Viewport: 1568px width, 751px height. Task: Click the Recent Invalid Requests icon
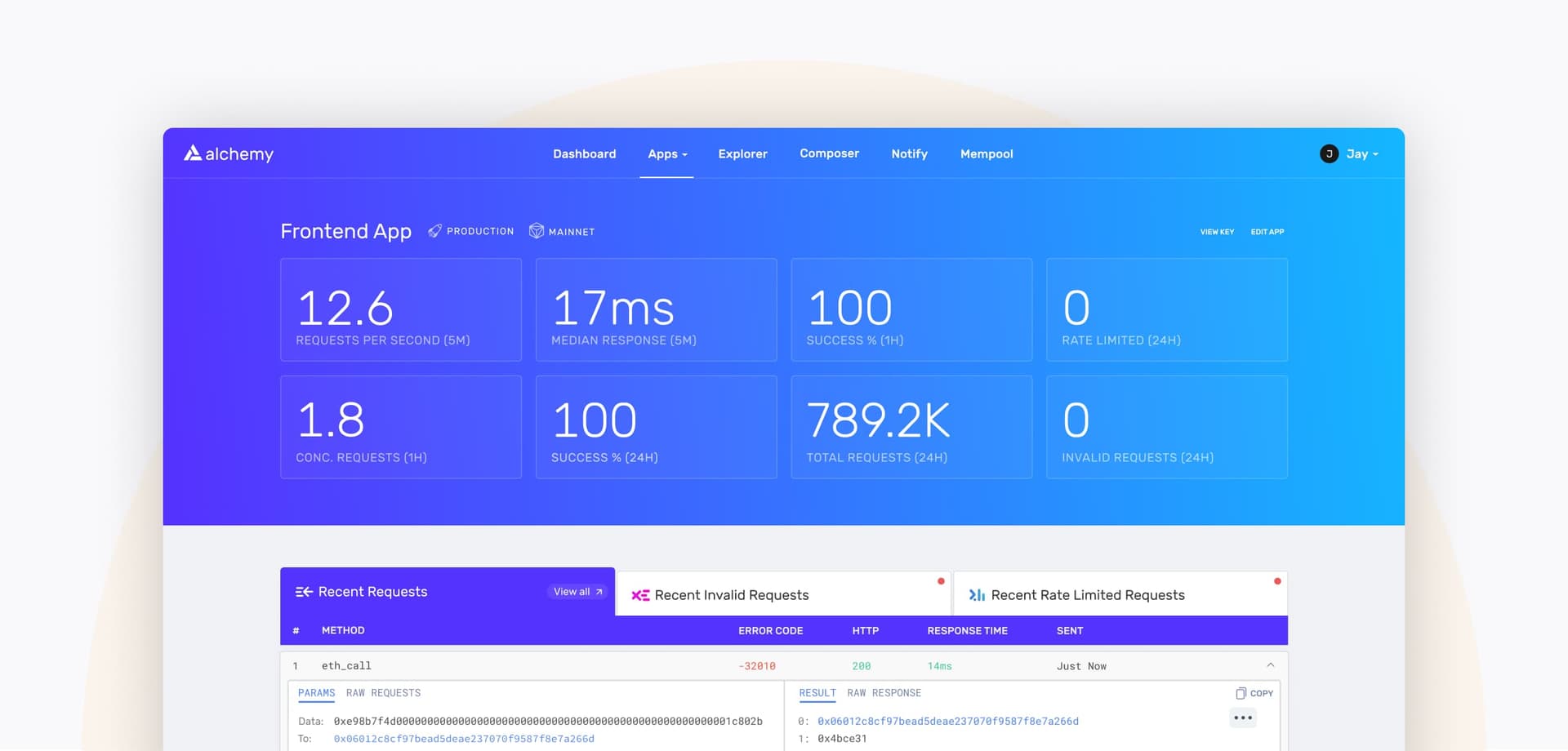(640, 596)
